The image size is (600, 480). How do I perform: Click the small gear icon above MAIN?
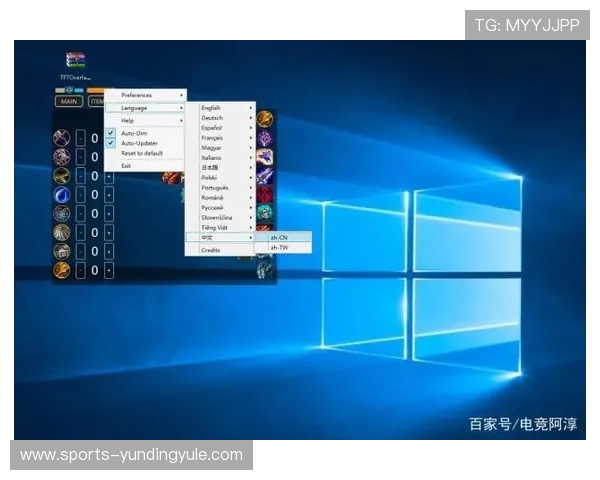(x=69, y=90)
